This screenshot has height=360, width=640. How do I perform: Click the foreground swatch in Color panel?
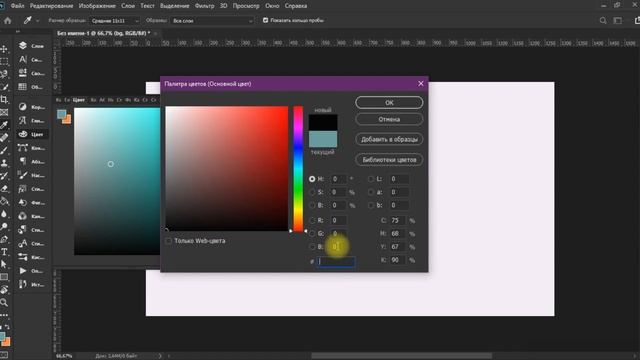coord(61,114)
